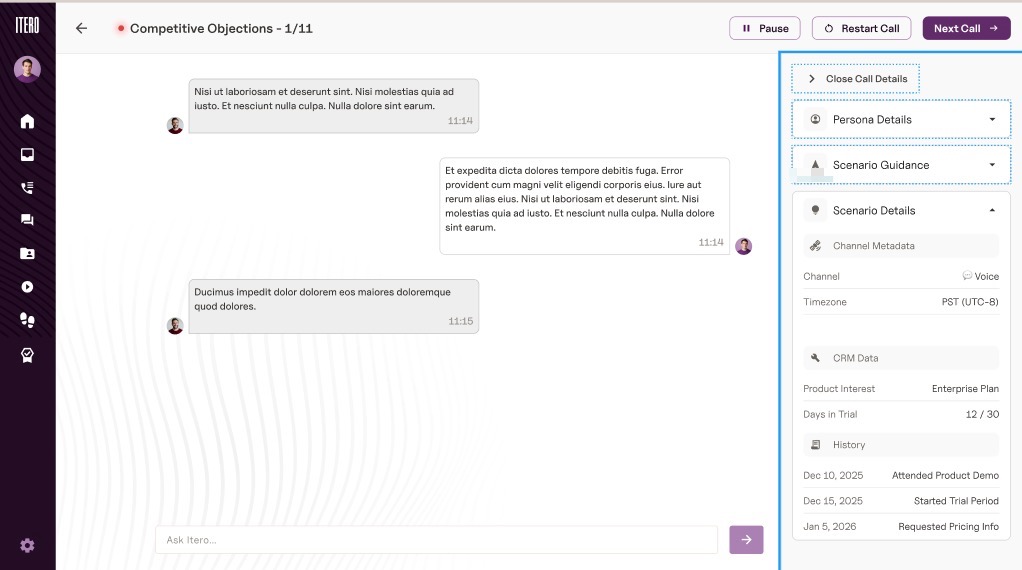The height and width of the screenshot is (570, 1022).
Task: Expand Persona Details section
Action: tap(901, 119)
